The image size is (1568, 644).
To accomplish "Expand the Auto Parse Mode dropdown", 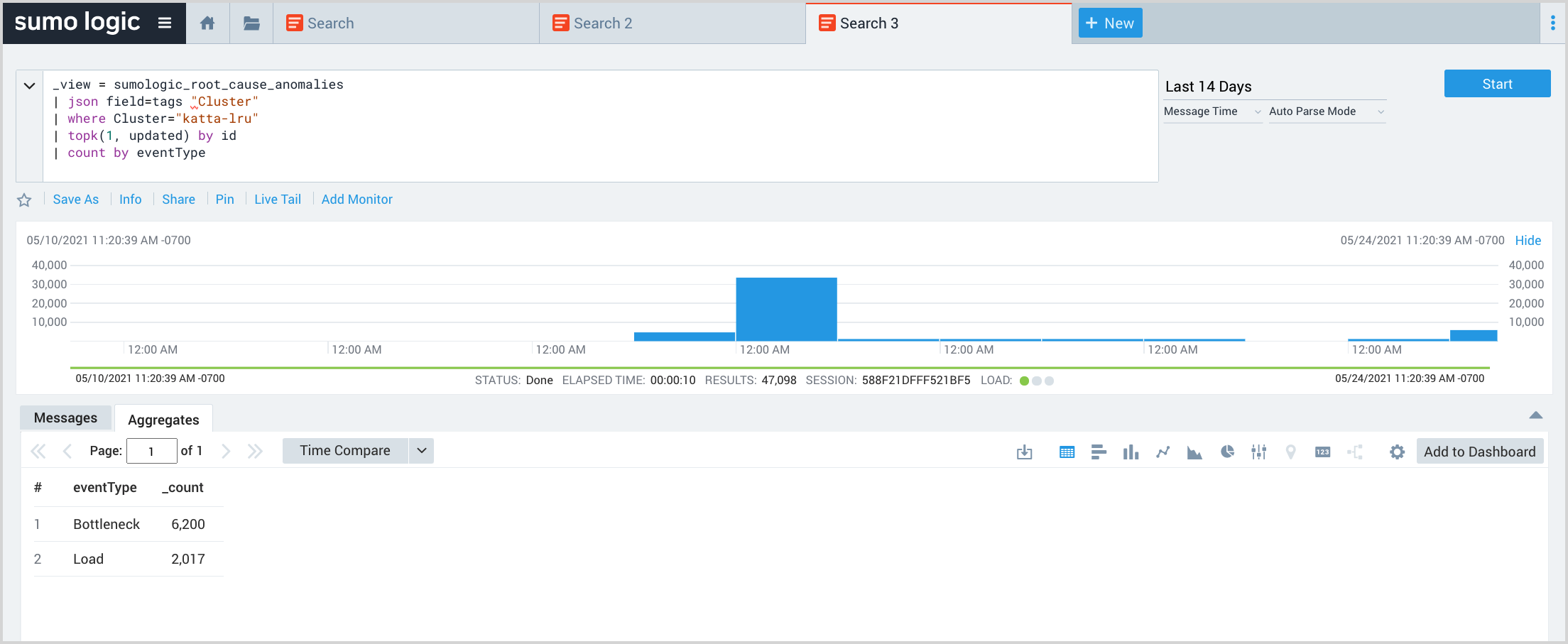I will 1326,111.
